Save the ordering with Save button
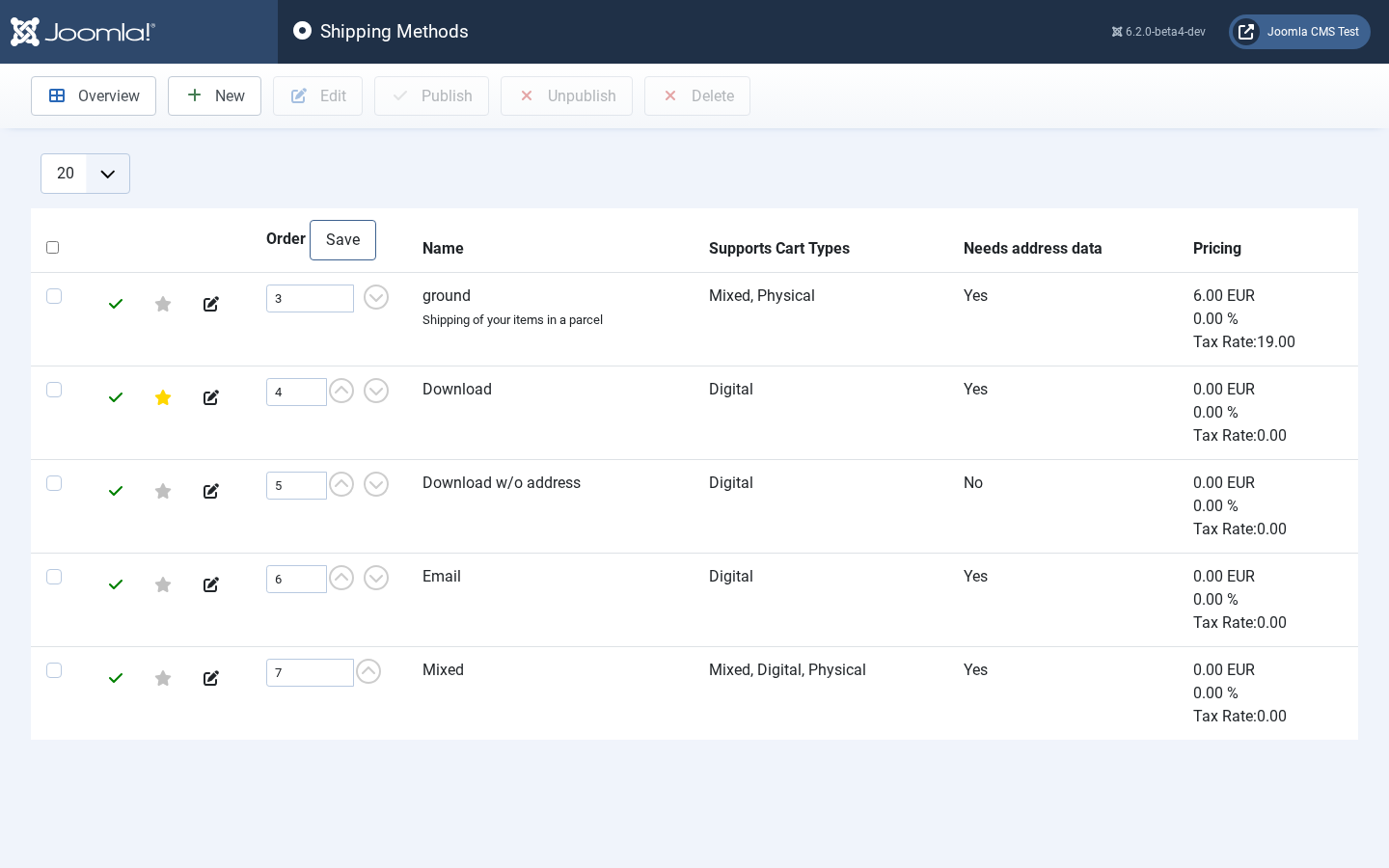The height and width of the screenshot is (868, 1389). [x=342, y=240]
